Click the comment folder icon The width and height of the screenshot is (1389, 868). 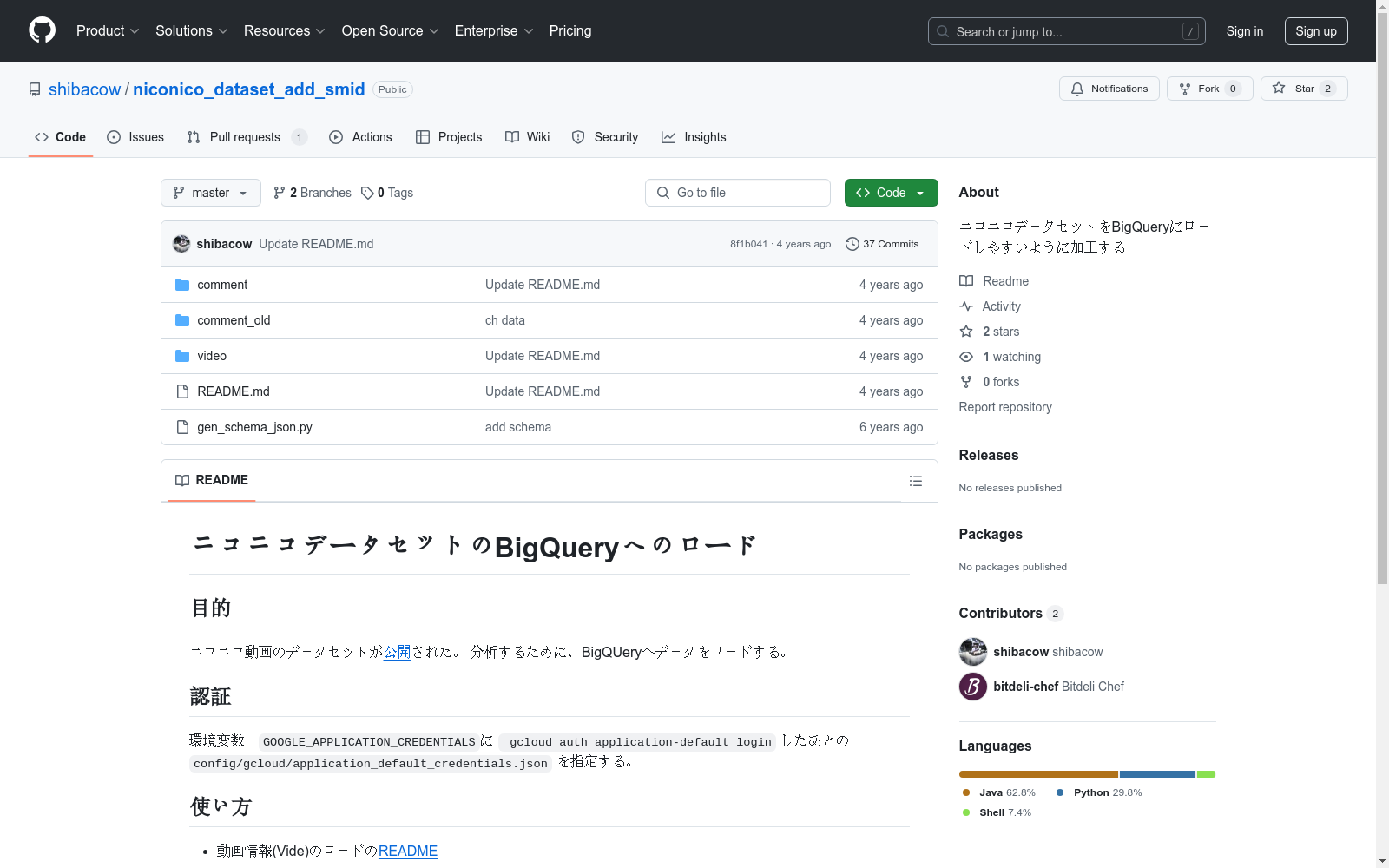click(182, 285)
